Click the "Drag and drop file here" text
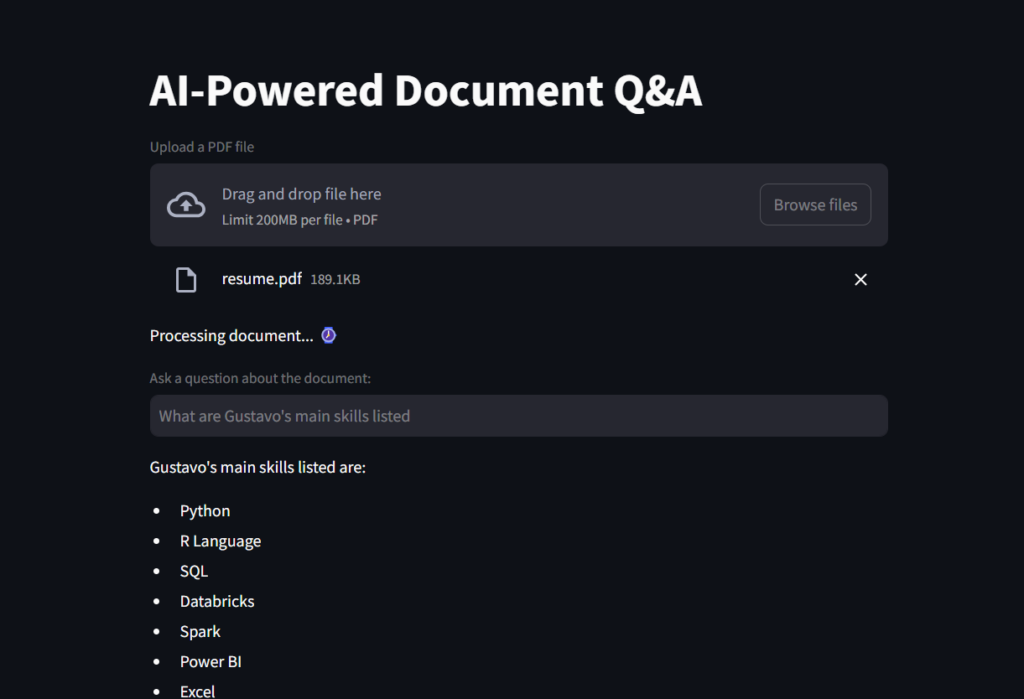The height and width of the screenshot is (699, 1024). pos(301,194)
